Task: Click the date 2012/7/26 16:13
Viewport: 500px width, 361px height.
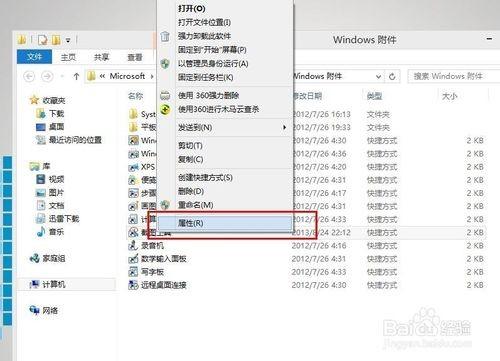Action: (321, 114)
